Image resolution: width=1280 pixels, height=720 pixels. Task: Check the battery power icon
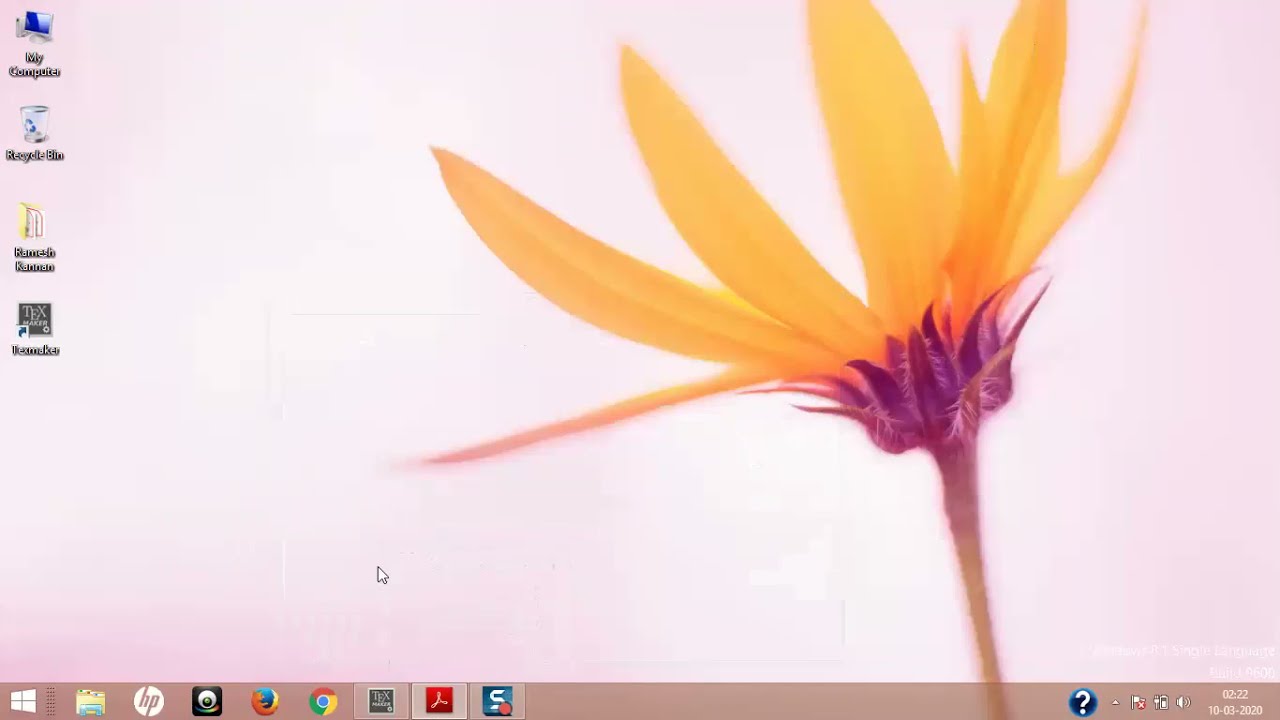(1161, 702)
